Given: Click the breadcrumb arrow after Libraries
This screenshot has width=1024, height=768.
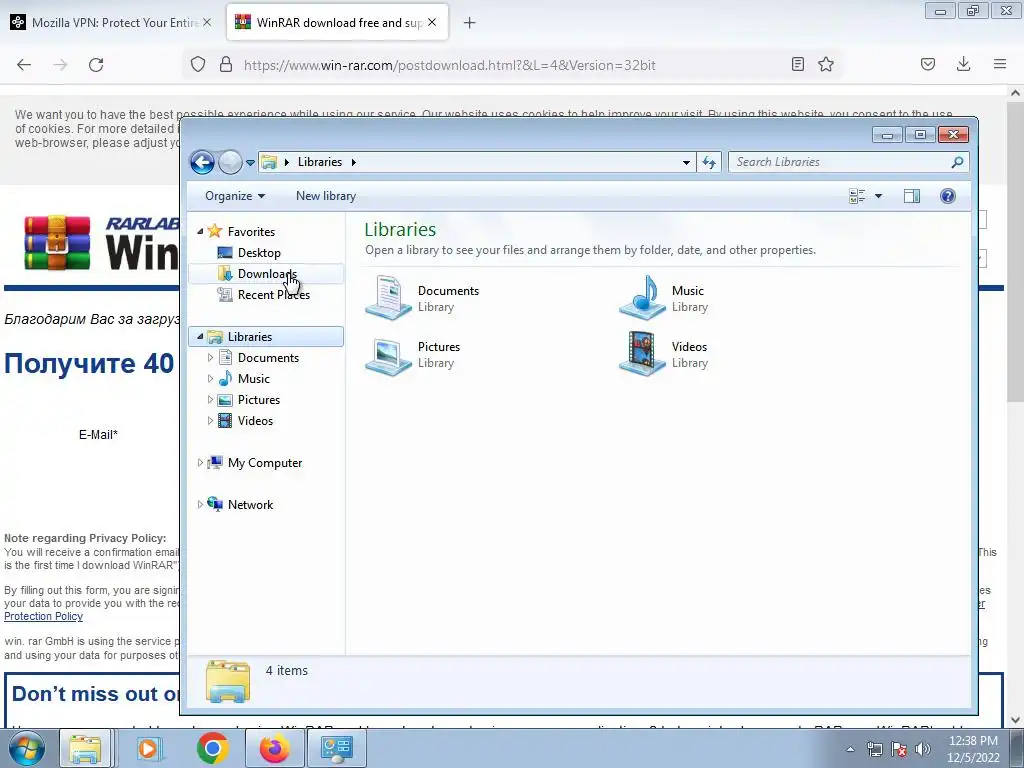Looking at the screenshot, I should tap(353, 162).
